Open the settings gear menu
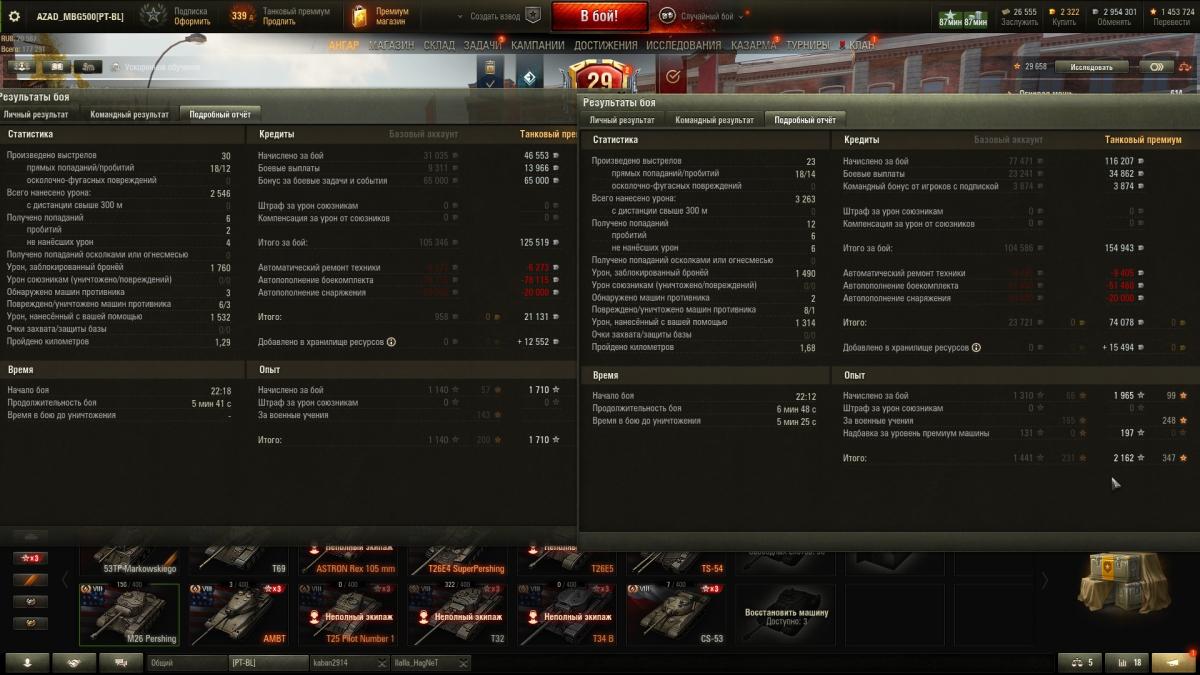1200x675 pixels. [x=14, y=15]
